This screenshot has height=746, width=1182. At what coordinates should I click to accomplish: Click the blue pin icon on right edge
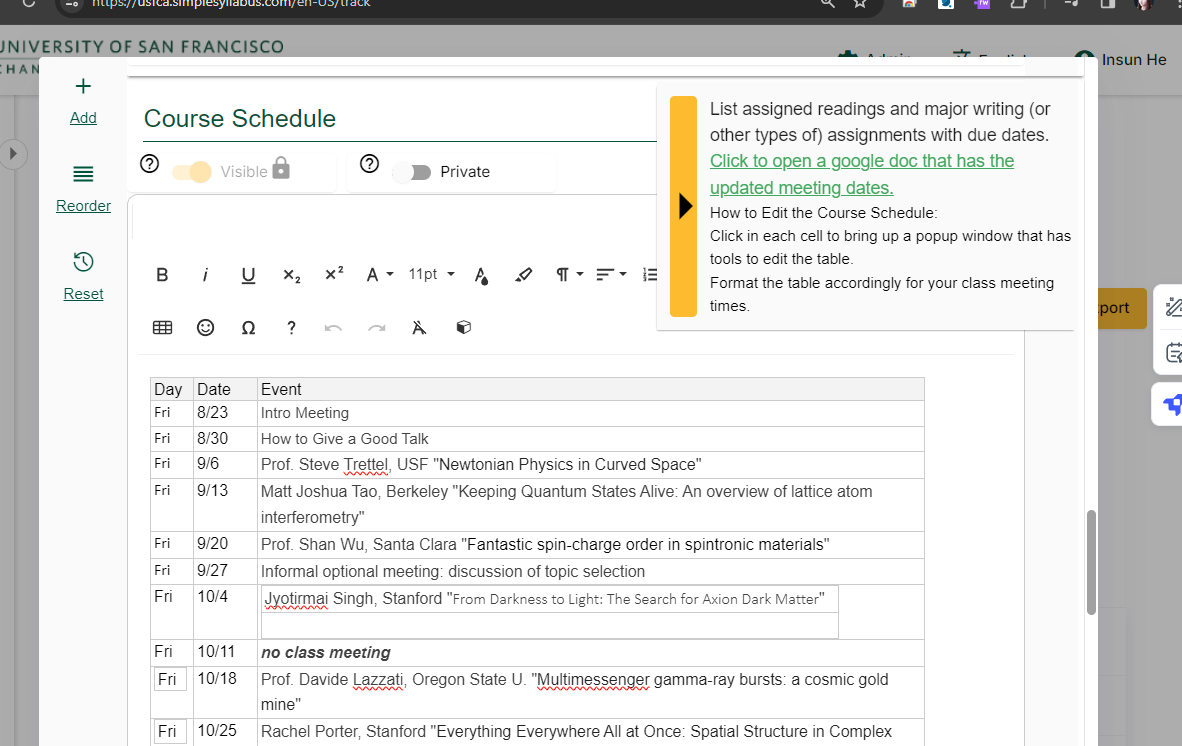(1173, 405)
